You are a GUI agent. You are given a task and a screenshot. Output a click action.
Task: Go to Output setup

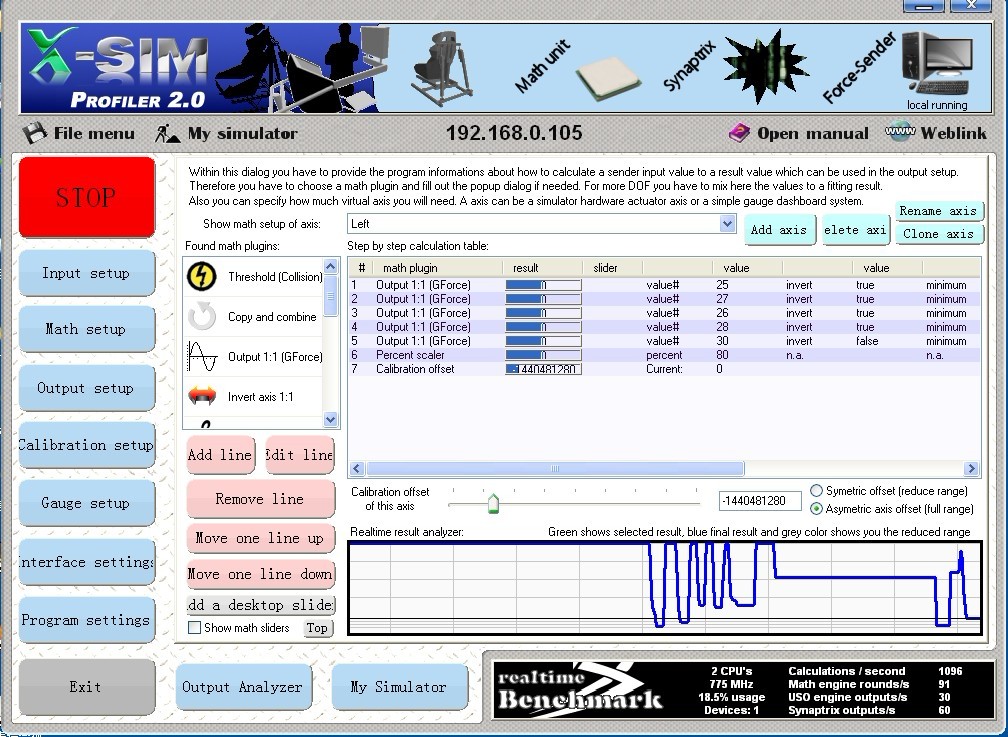point(87,388)
